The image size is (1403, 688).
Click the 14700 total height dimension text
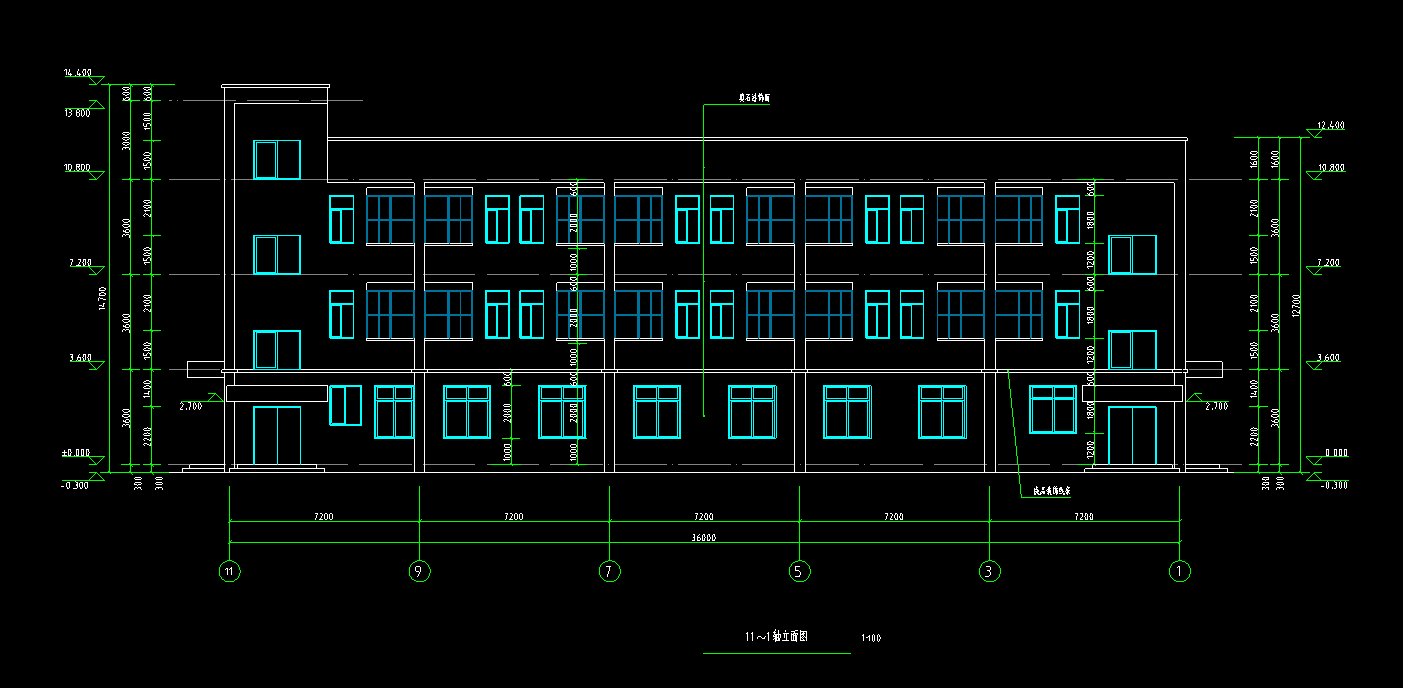tap(102, 297)
